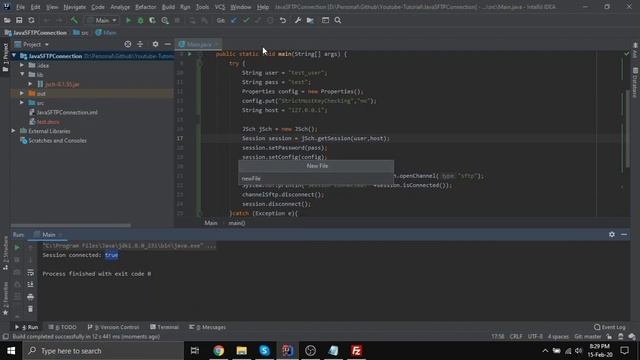The width and height of the screenshot is (640, 360).
Task: Open Project Structure toolbar icon
Action: [310, 20]
